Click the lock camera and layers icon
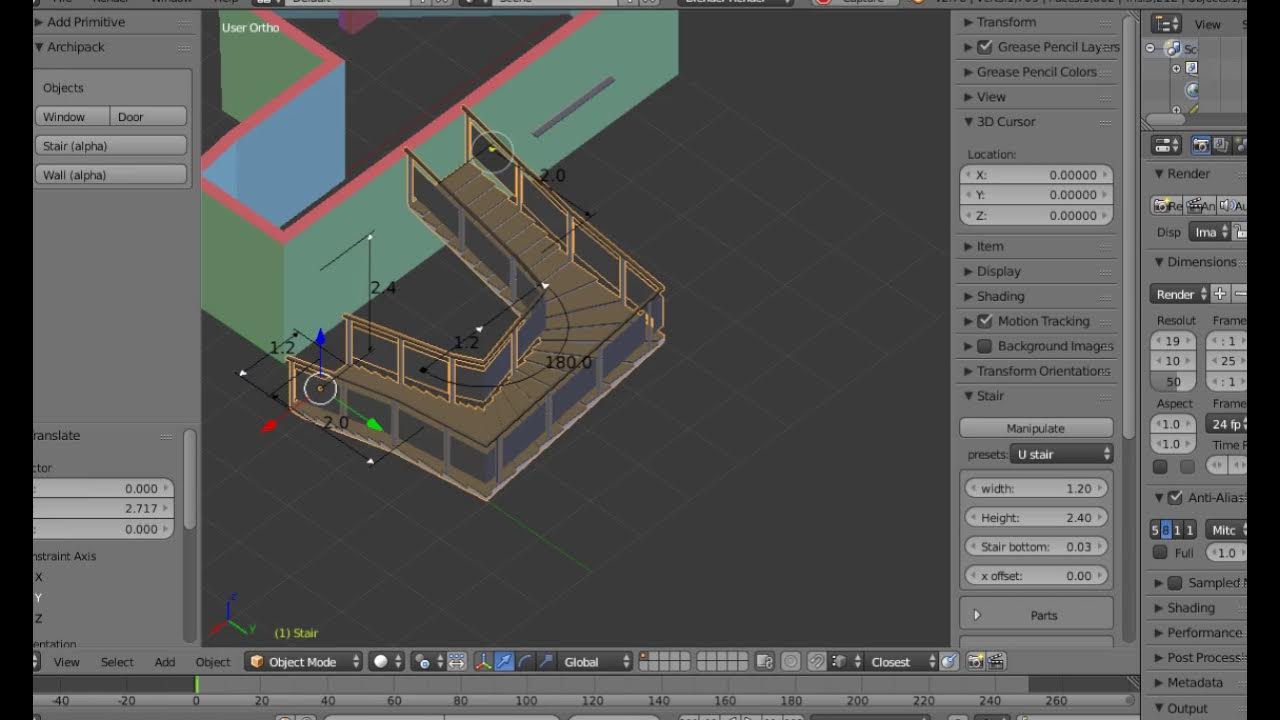 coord(765,662)
